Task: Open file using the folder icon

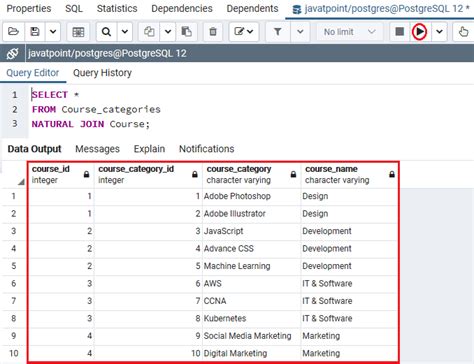Action: pyautogui.click(x=13, y=32)
